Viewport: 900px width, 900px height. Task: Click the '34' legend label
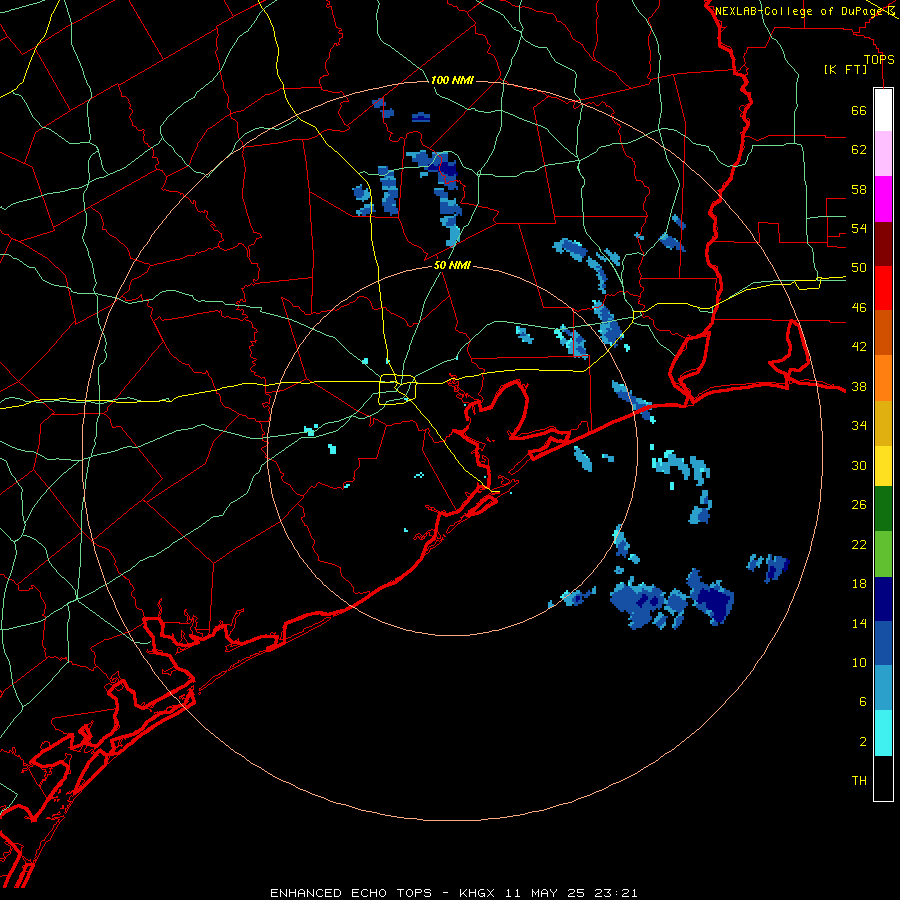pyautogui.click(x=859, y=426)
